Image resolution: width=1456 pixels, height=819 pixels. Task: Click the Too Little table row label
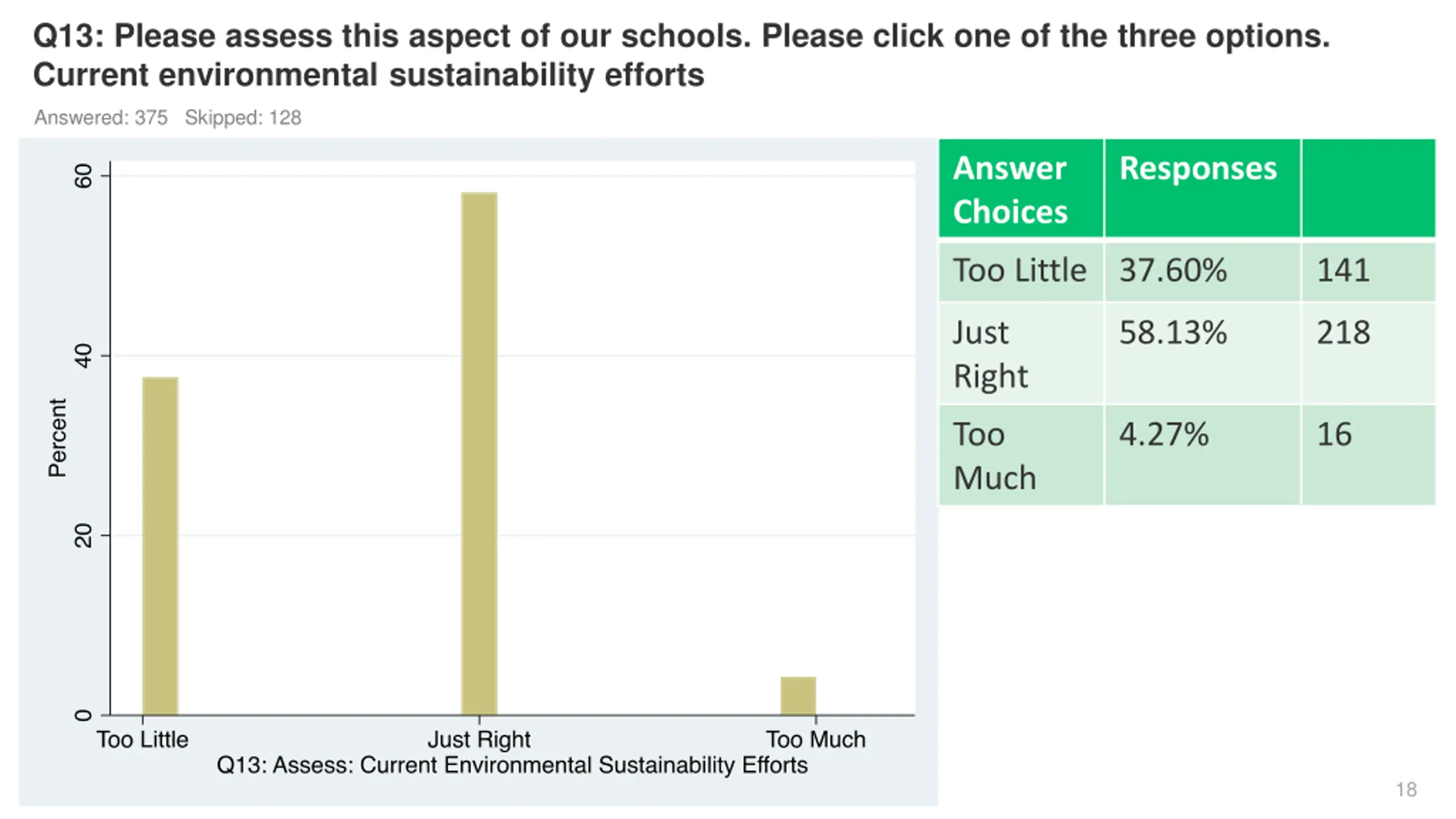[x=1021, y=271]
